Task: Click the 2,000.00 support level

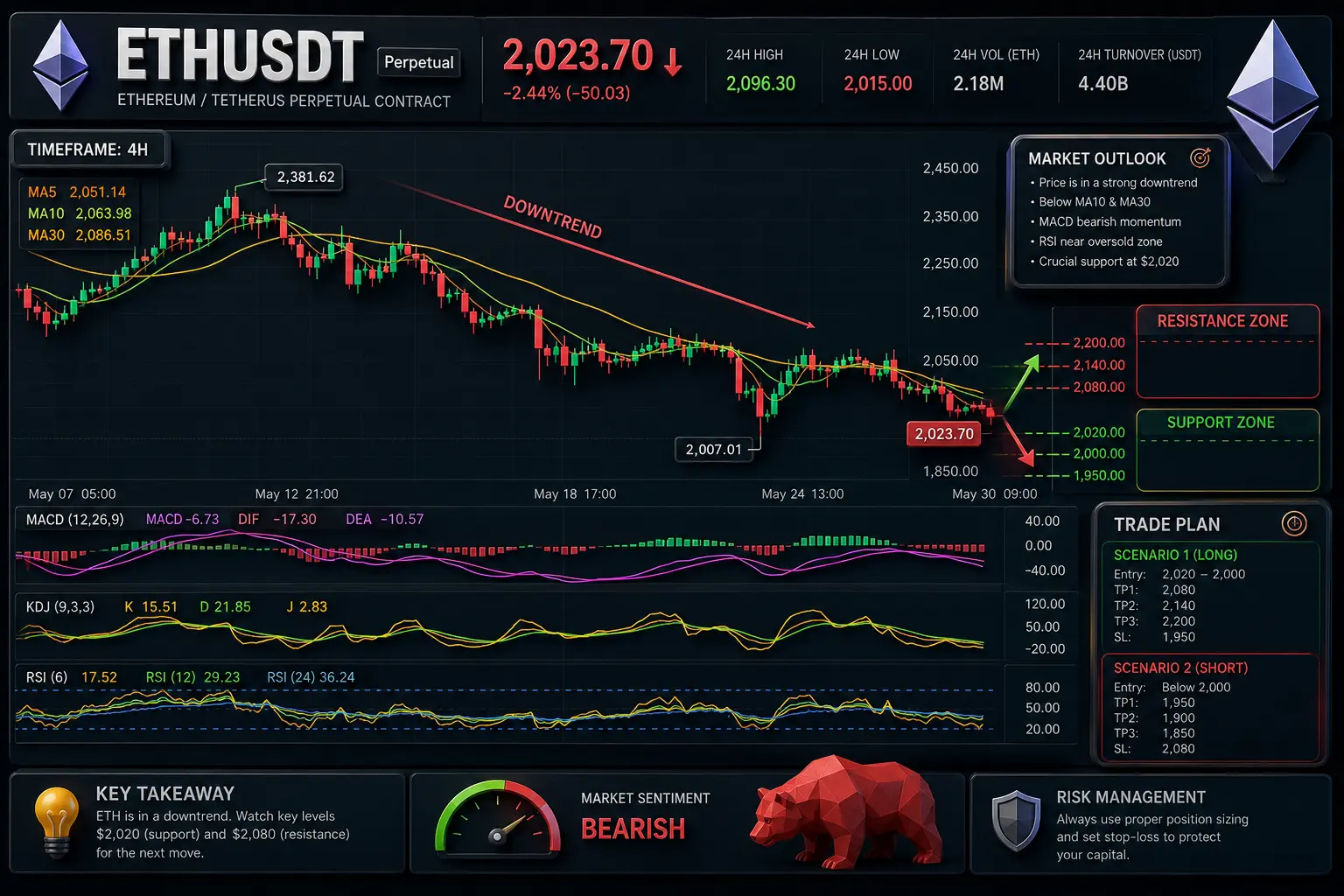Action: [x=1099, y=453]
